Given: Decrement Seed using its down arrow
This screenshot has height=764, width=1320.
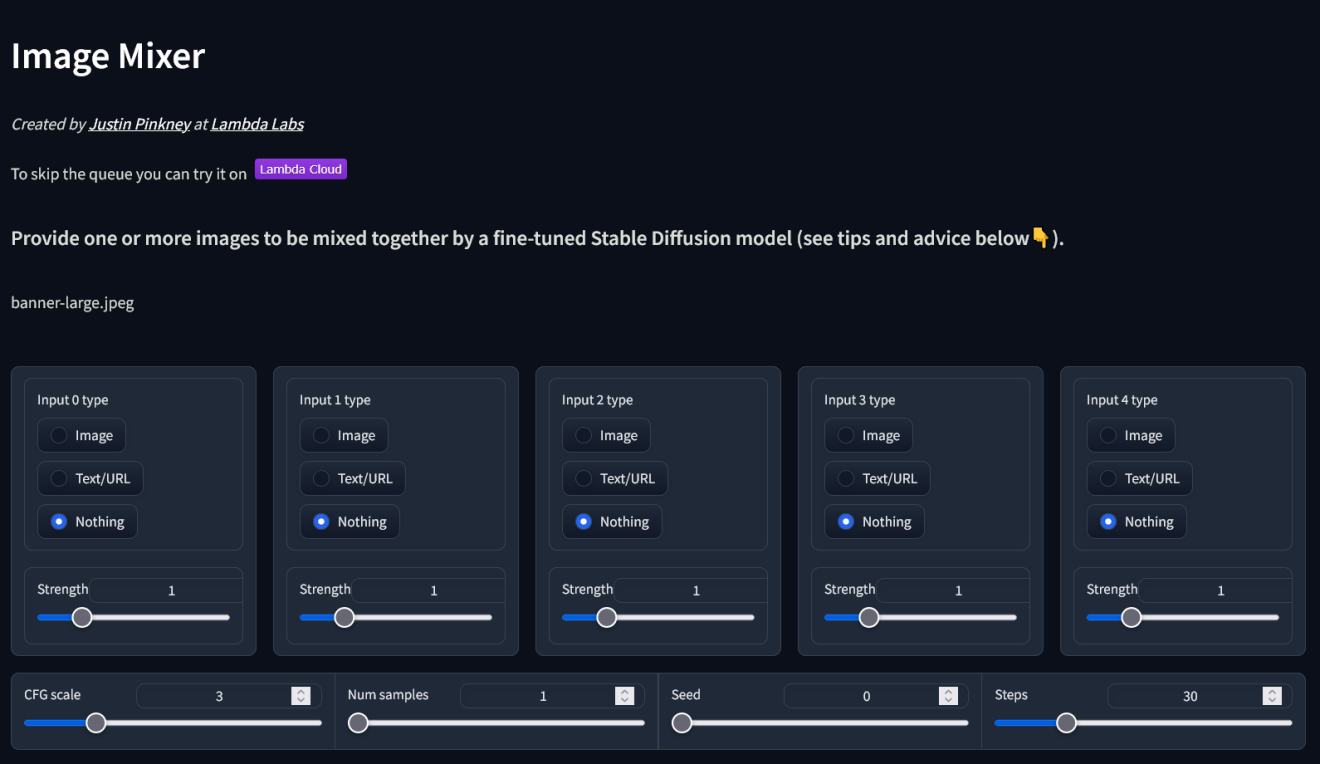Looking at the screenshot, I should pyautogui.click(x=947, y=700).
